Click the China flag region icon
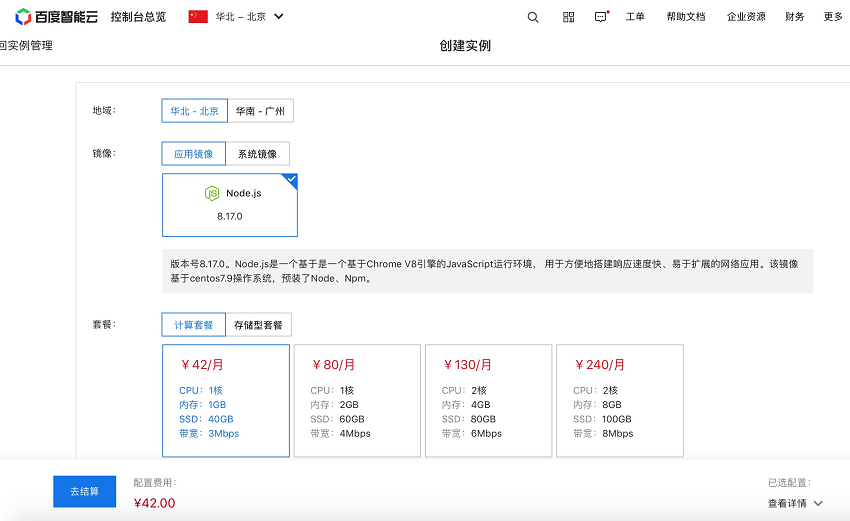 pyautogui.click(x=198, y=17)
